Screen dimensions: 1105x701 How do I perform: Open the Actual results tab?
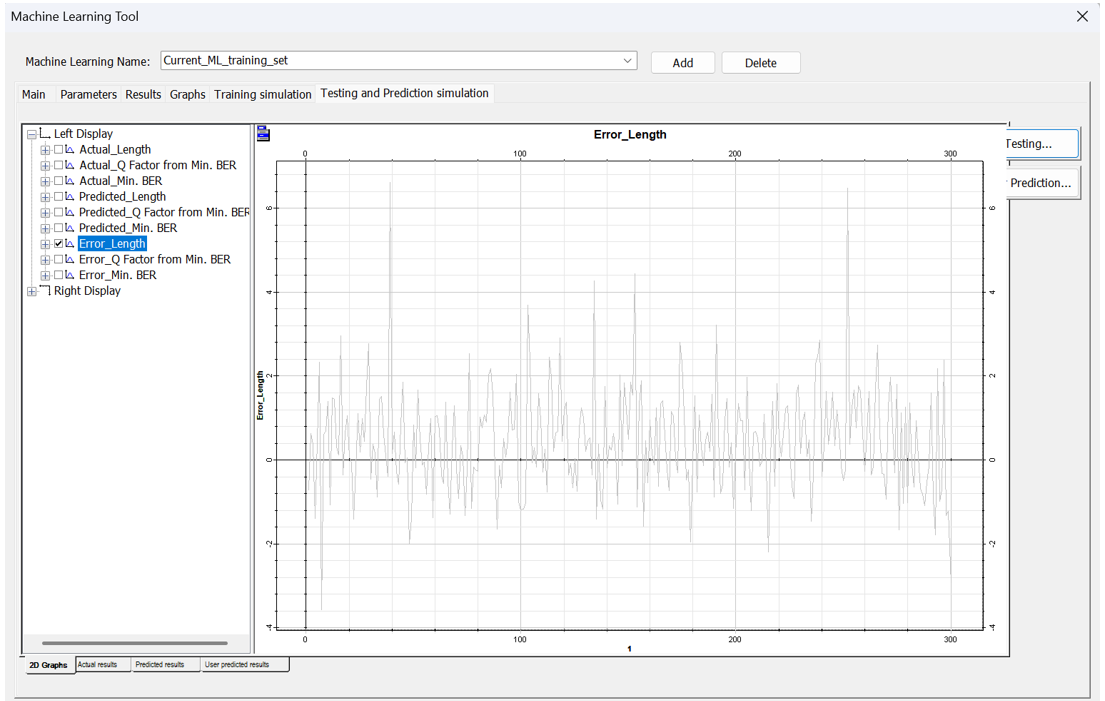(x=98, y=664)
